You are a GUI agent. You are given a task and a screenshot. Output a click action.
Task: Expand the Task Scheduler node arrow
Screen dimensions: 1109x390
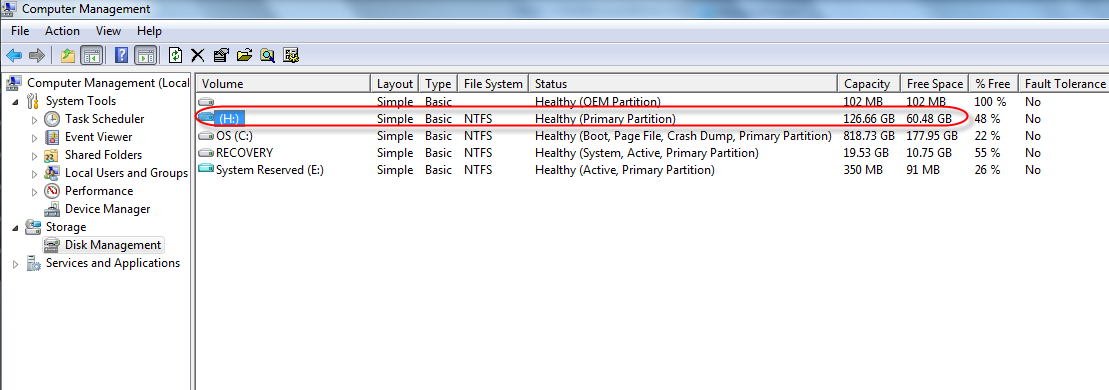pyautogui.click(x=35, y=120)
